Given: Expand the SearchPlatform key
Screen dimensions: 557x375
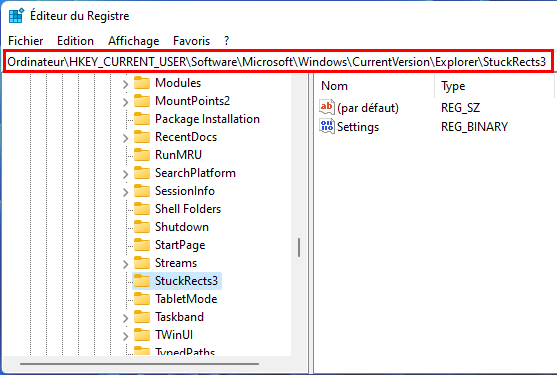Looking at the screenshot, I should tap(125, 174).
